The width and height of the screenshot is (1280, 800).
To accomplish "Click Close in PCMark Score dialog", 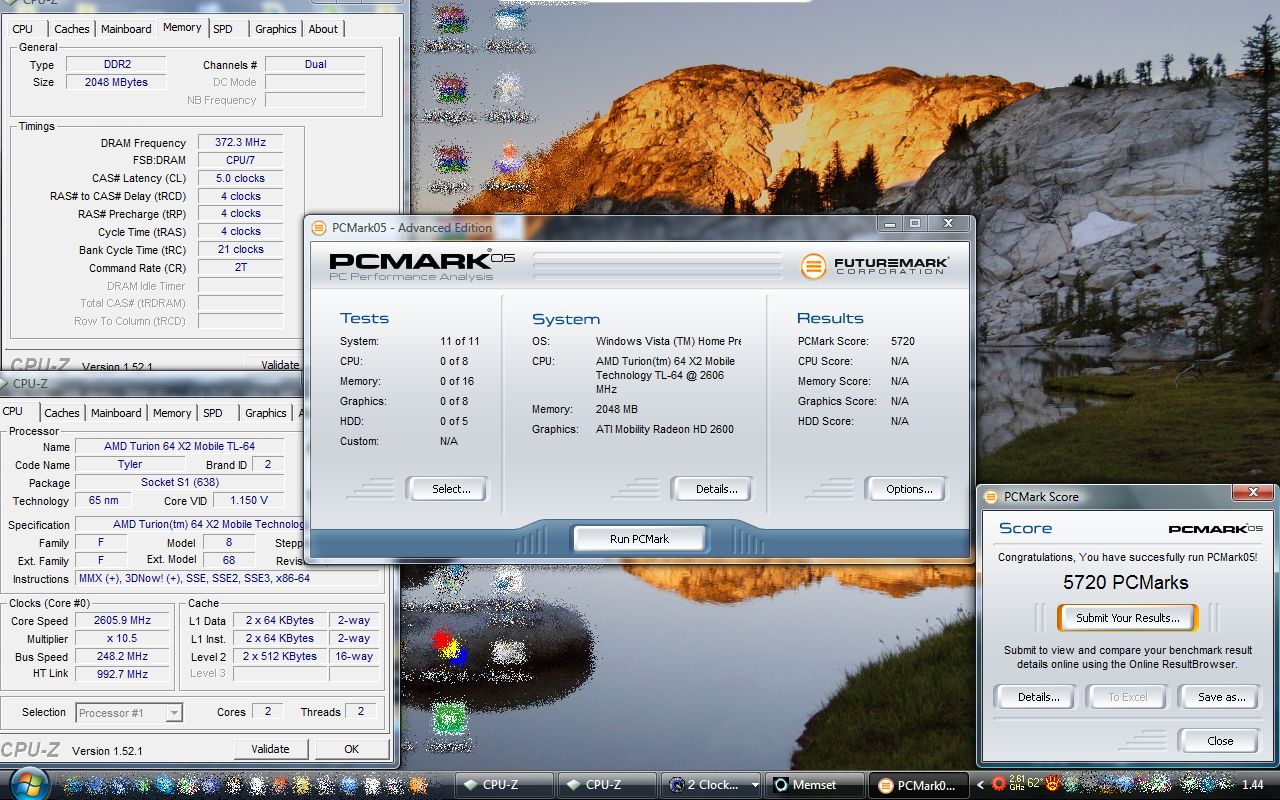I will coord(1219,741).
